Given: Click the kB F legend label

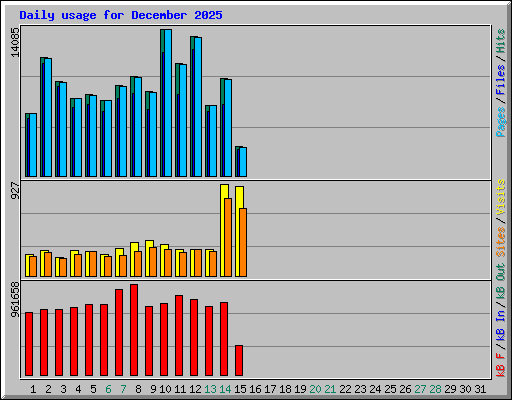Looking at the screenshot, I should click(501, 365).
